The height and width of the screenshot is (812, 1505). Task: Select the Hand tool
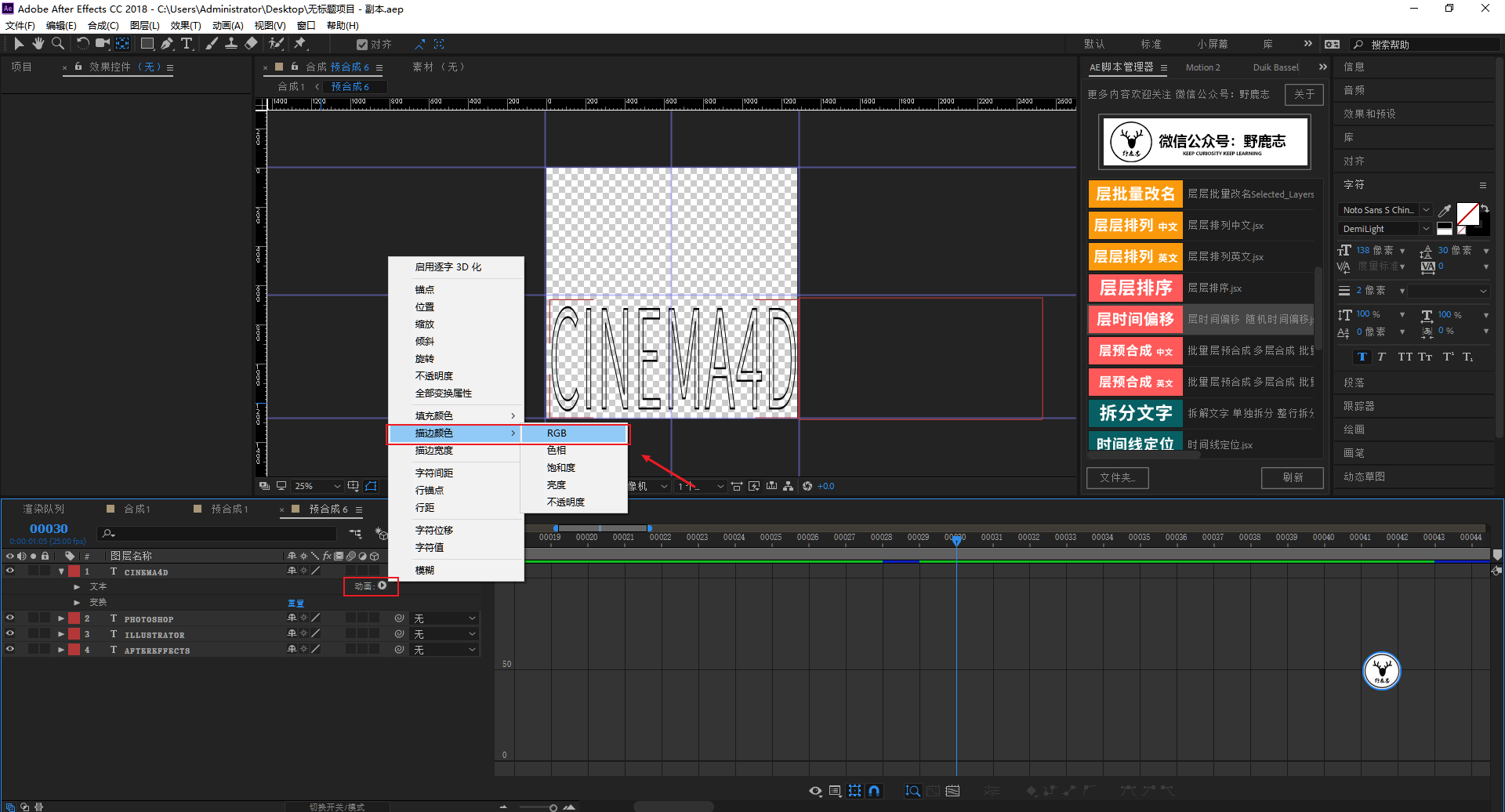click(38, 44)
